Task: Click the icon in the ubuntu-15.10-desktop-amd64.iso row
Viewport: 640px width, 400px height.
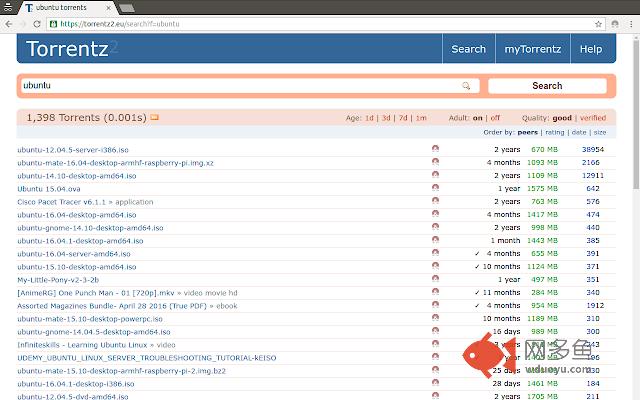Action: 436,266
